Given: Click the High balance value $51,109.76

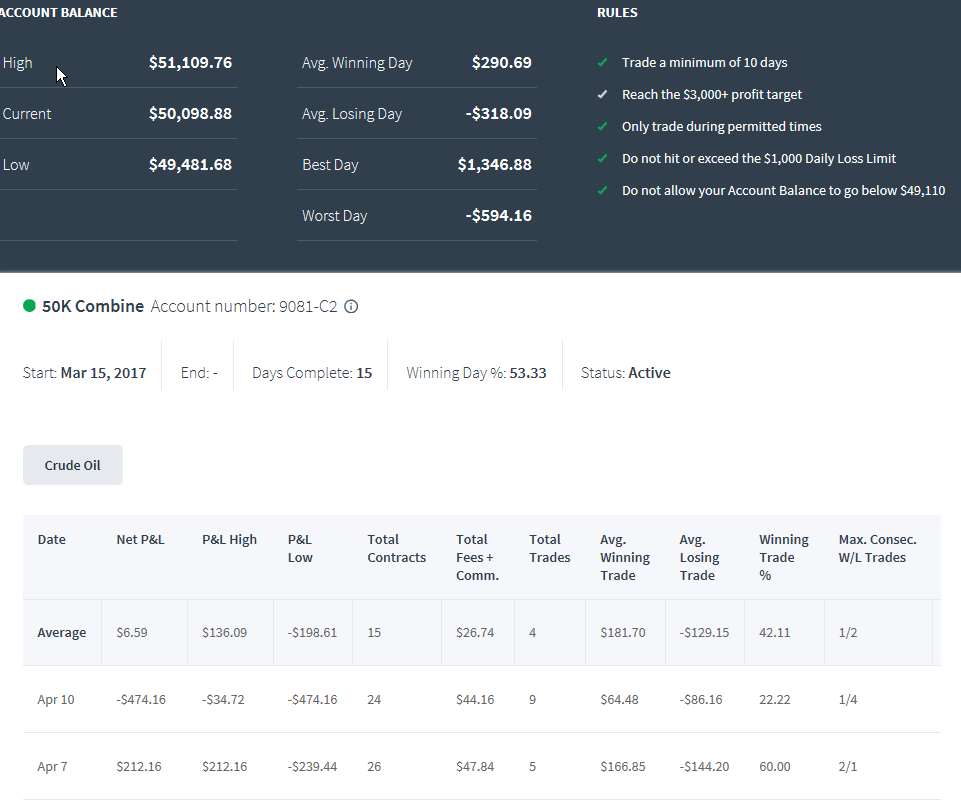Looking at the screenshot, I should [191, 63].
